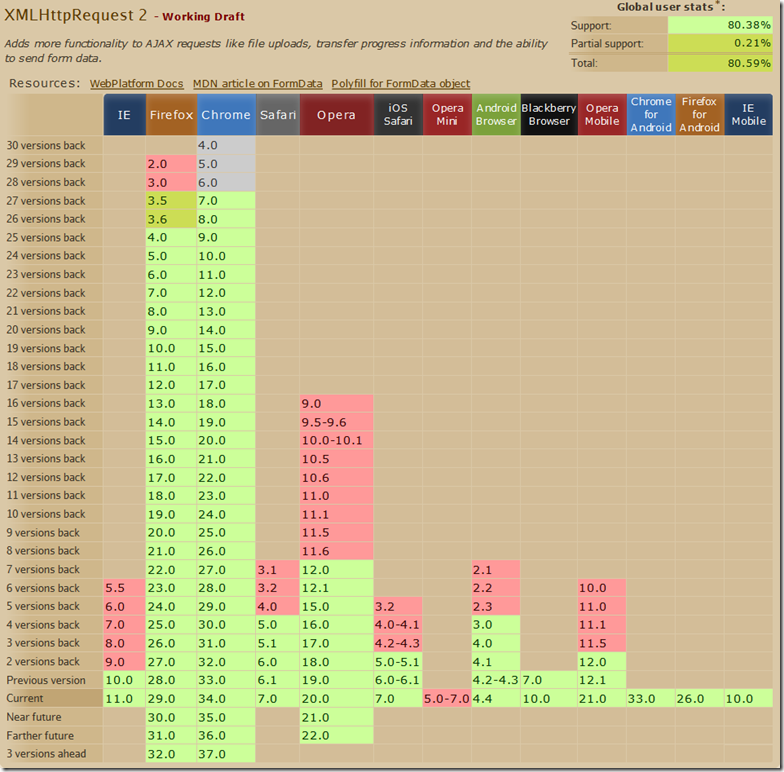Click the Blackberry Browser column header
The width and height of the screenshot is (784, 772).
pos(548,114)
